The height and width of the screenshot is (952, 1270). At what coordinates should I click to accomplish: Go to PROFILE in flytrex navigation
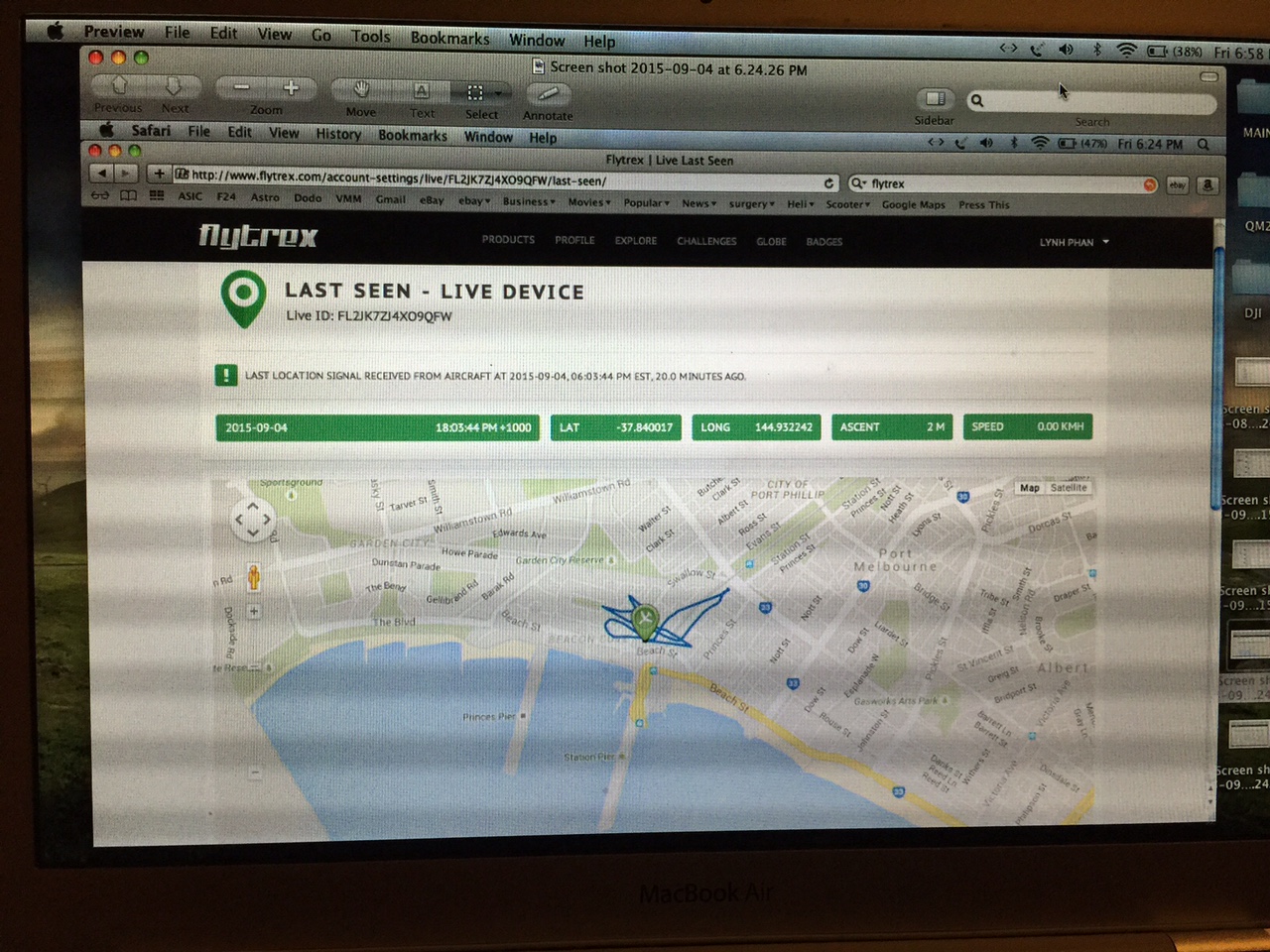[574, 240]
